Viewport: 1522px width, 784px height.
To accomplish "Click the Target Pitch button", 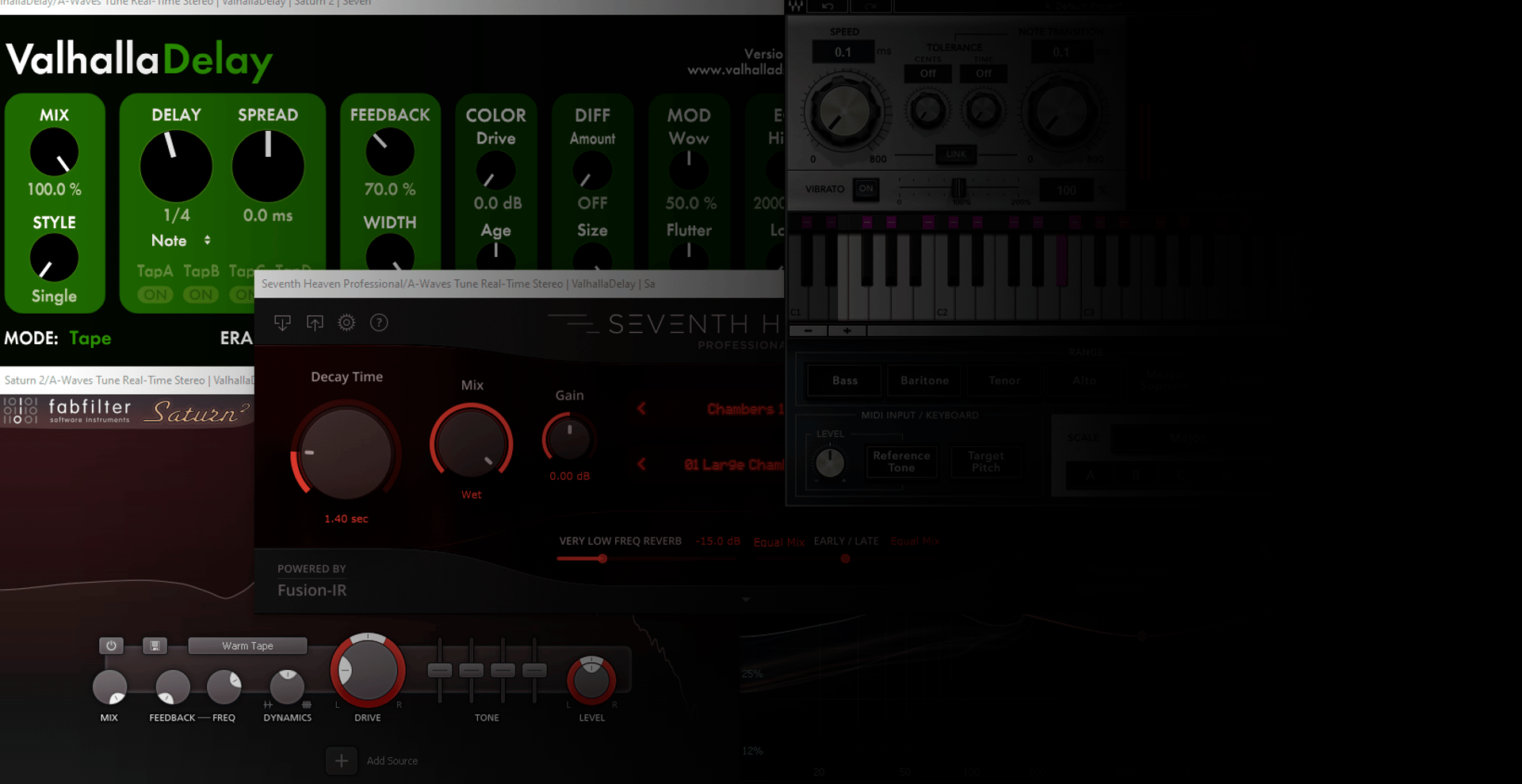I will [985, 461].
